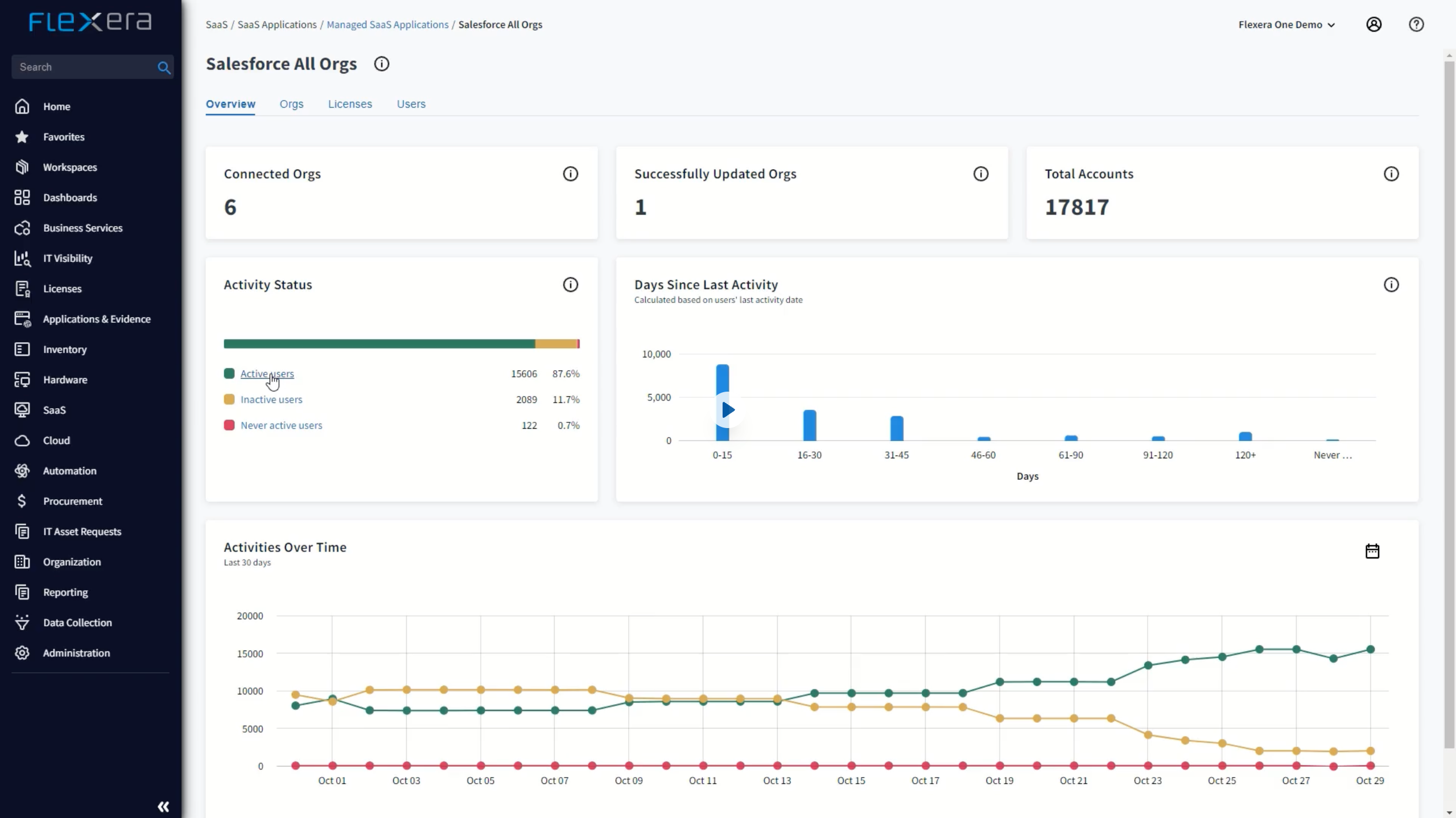Switch to the Orgs tab
The image size is (1456, 818).
click(x=291, y=104)
